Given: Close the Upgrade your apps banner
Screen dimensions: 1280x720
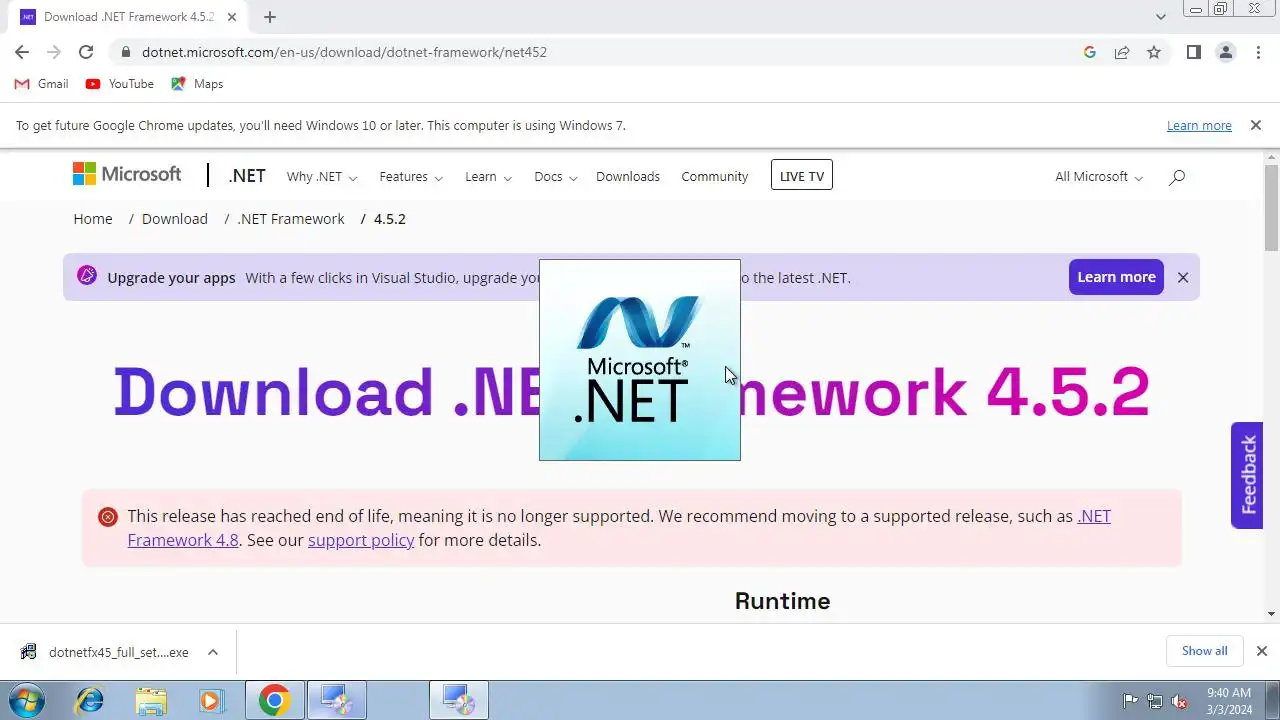Looking at the screenshot, I should point(1183,277).
